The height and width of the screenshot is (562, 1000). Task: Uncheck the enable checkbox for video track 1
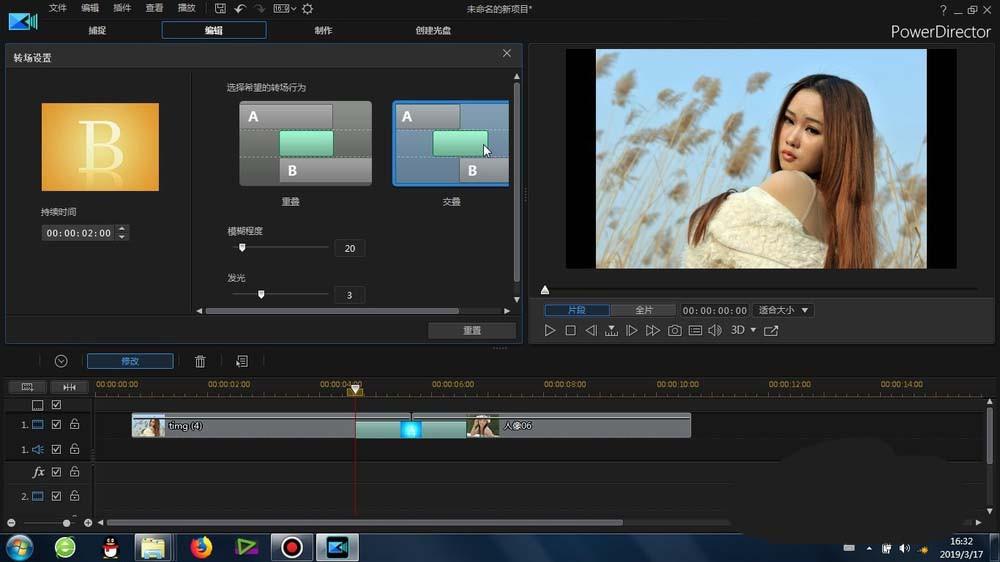tap(56, 425)
